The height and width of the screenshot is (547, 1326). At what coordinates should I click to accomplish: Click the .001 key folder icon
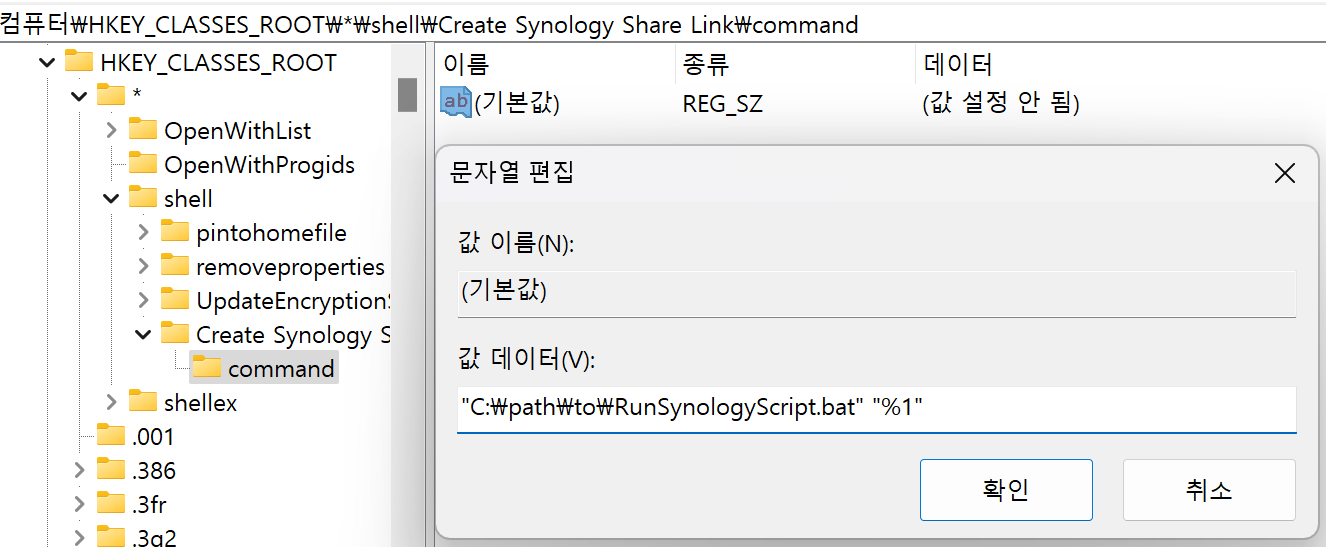coord(111,436)
